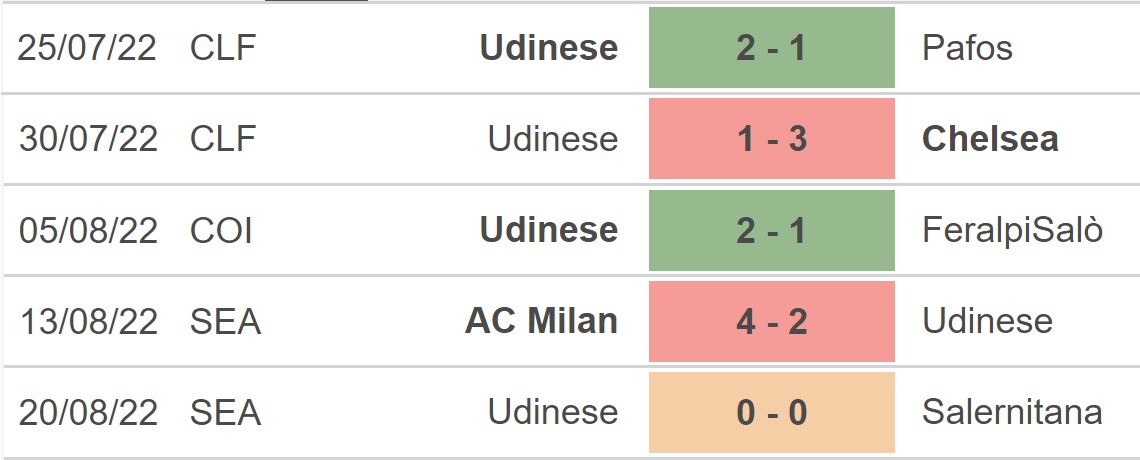
Task: Select Udinese in the Salernitana match row
Action: point(553,412)
